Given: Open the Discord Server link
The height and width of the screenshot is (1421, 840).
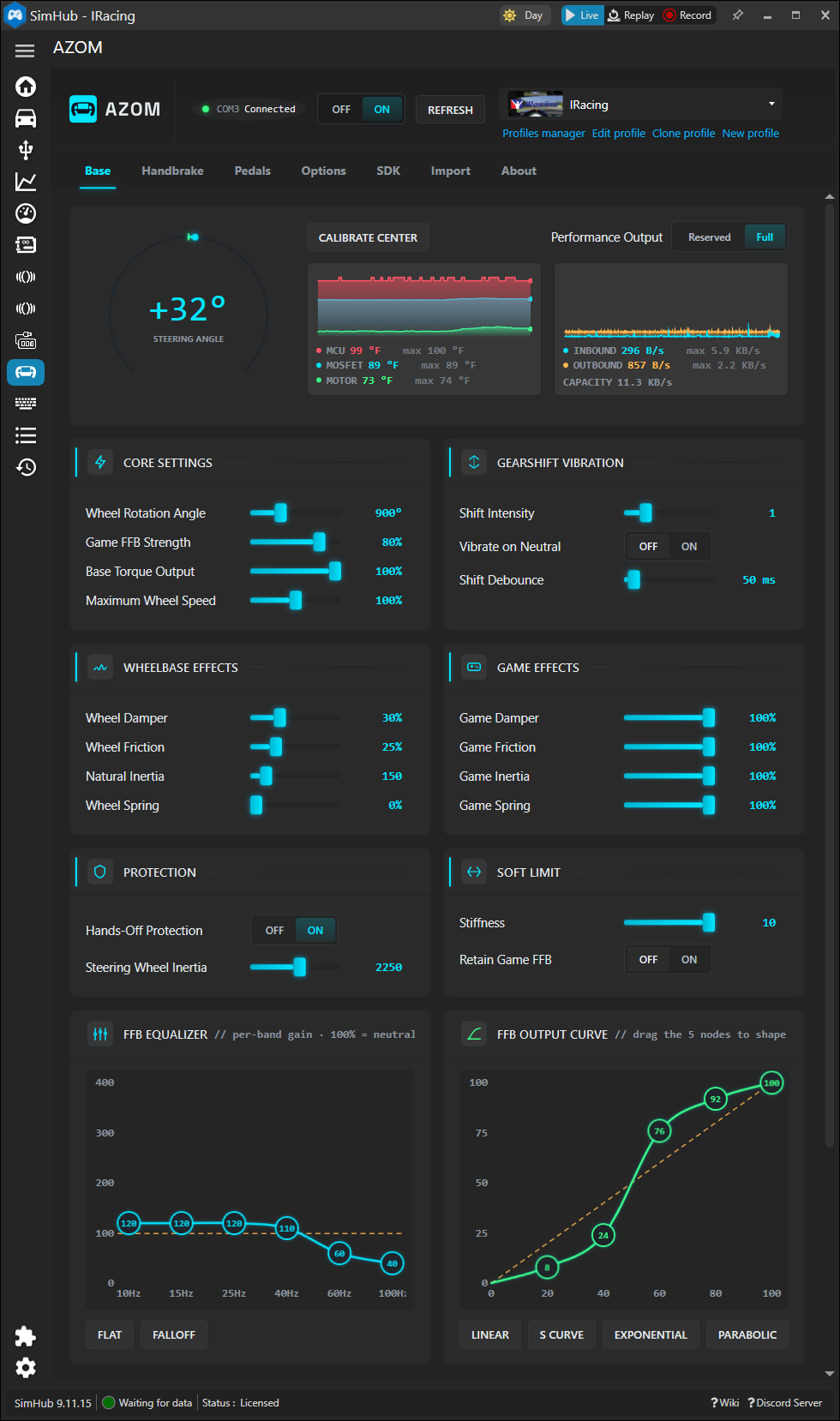Looking at the screenshot, I should [x=784, y=1403].
